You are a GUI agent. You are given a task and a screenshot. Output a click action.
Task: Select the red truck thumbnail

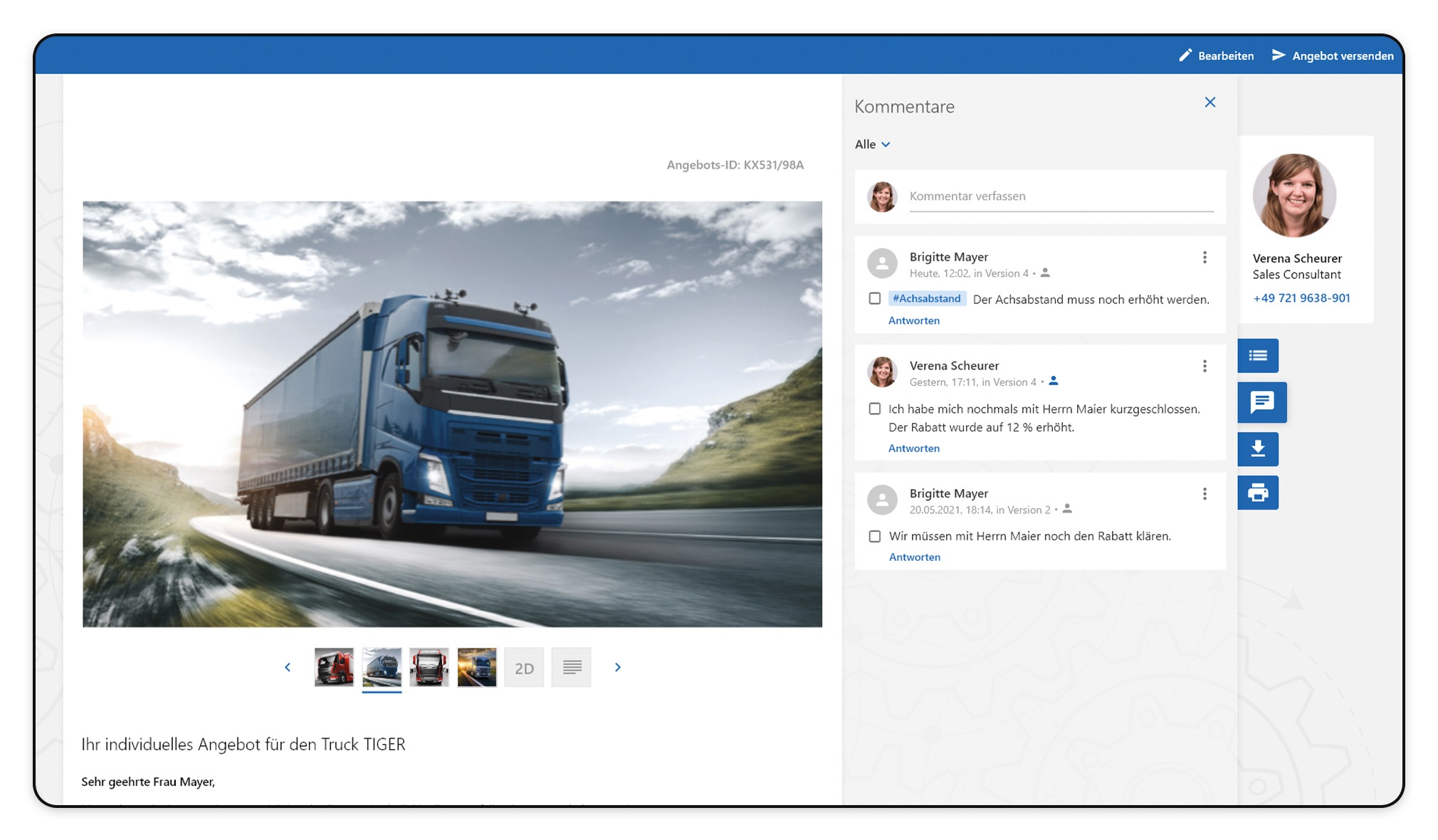(334, 667)
